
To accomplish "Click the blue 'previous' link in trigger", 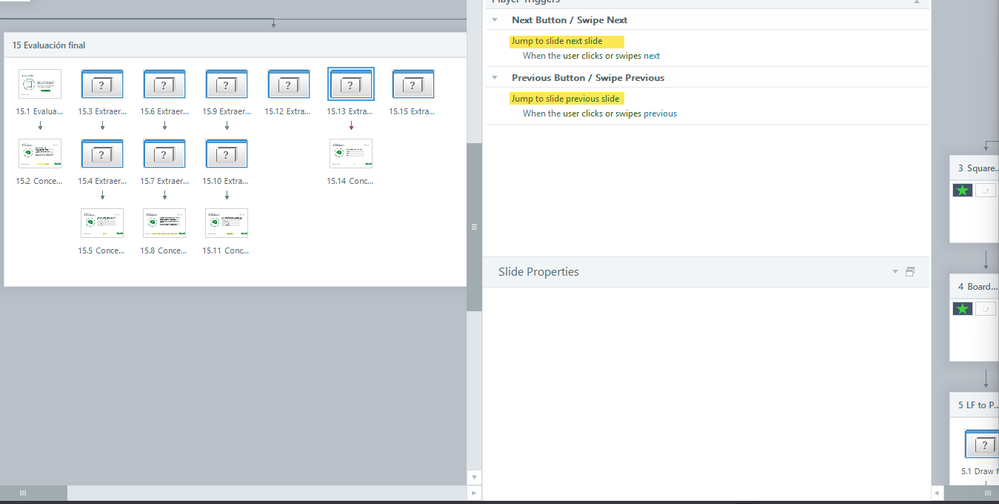I will click(660, 114).
